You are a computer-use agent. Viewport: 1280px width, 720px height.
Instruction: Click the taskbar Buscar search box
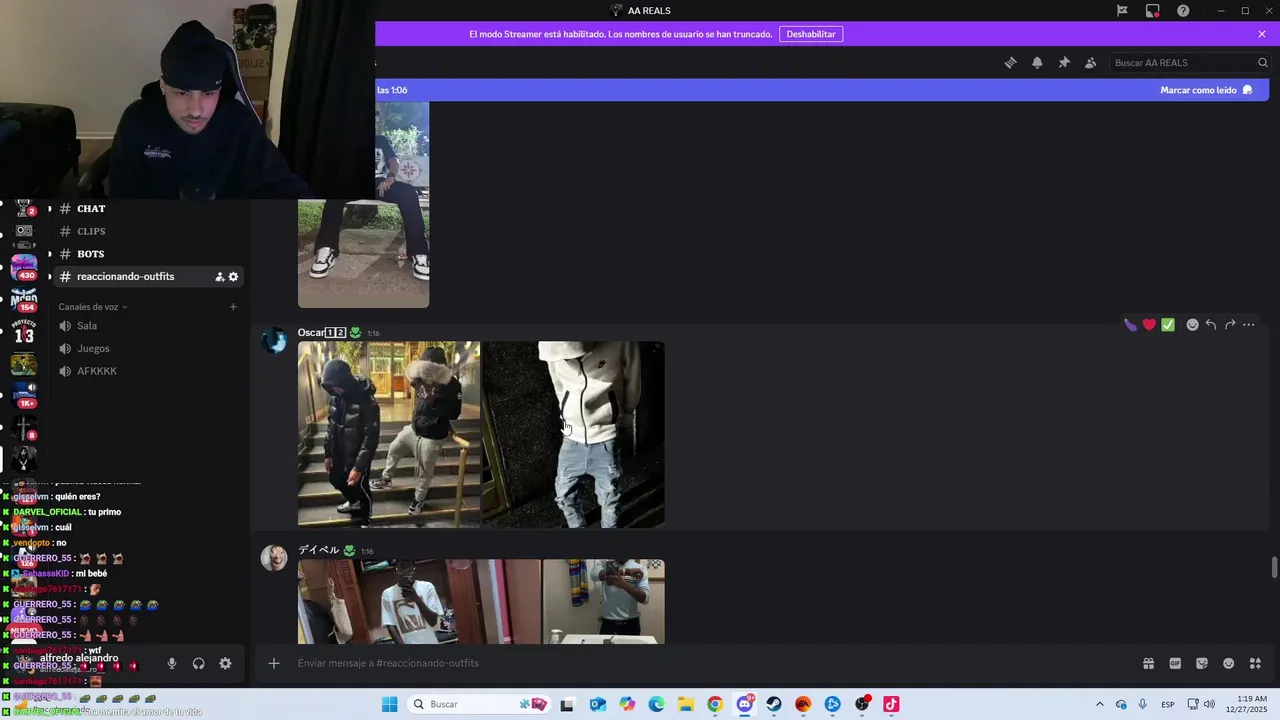[x=481, y=704]
